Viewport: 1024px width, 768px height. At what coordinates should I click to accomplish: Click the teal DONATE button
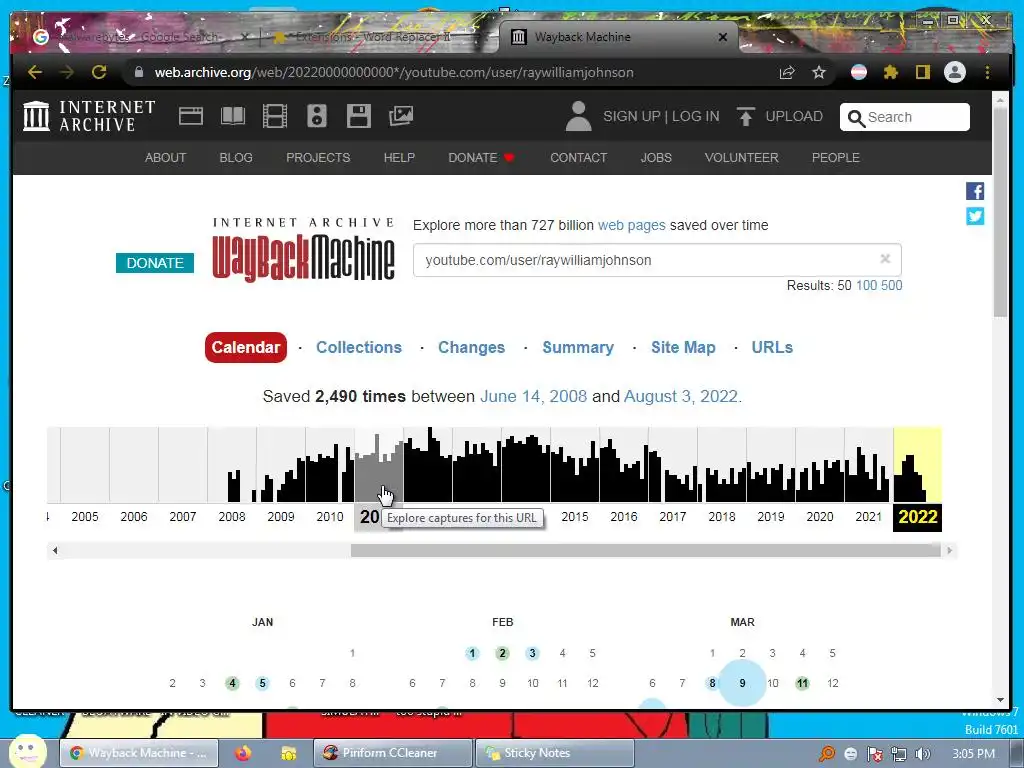click(x=155, y=263)
